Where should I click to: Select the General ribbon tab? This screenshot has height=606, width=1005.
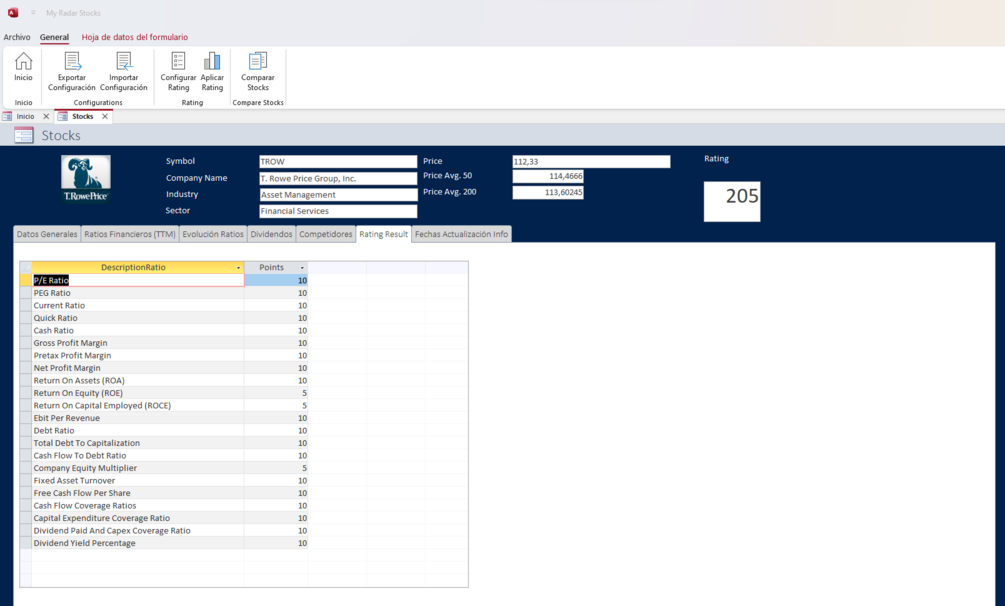pos(54,37)
